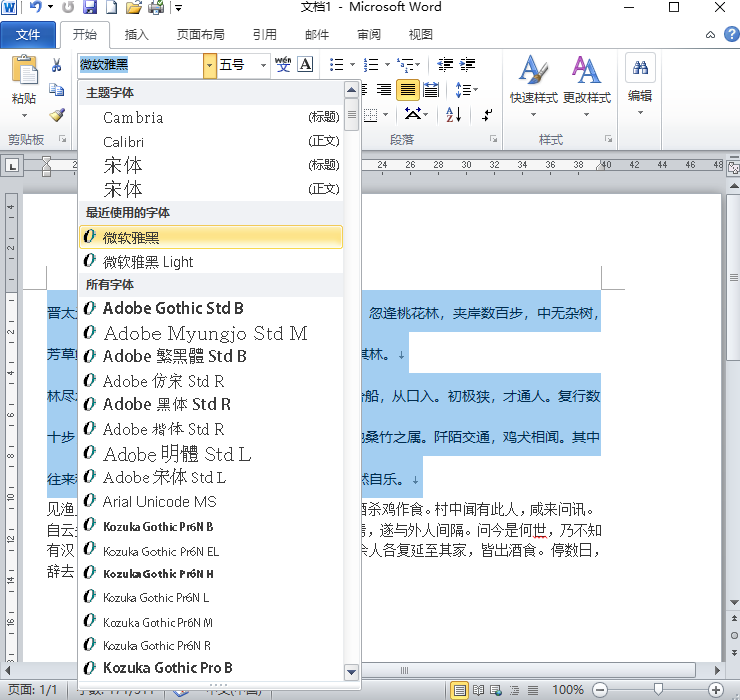Click the character border A icon
The image size is (740, 700).
tap(305, 64)
